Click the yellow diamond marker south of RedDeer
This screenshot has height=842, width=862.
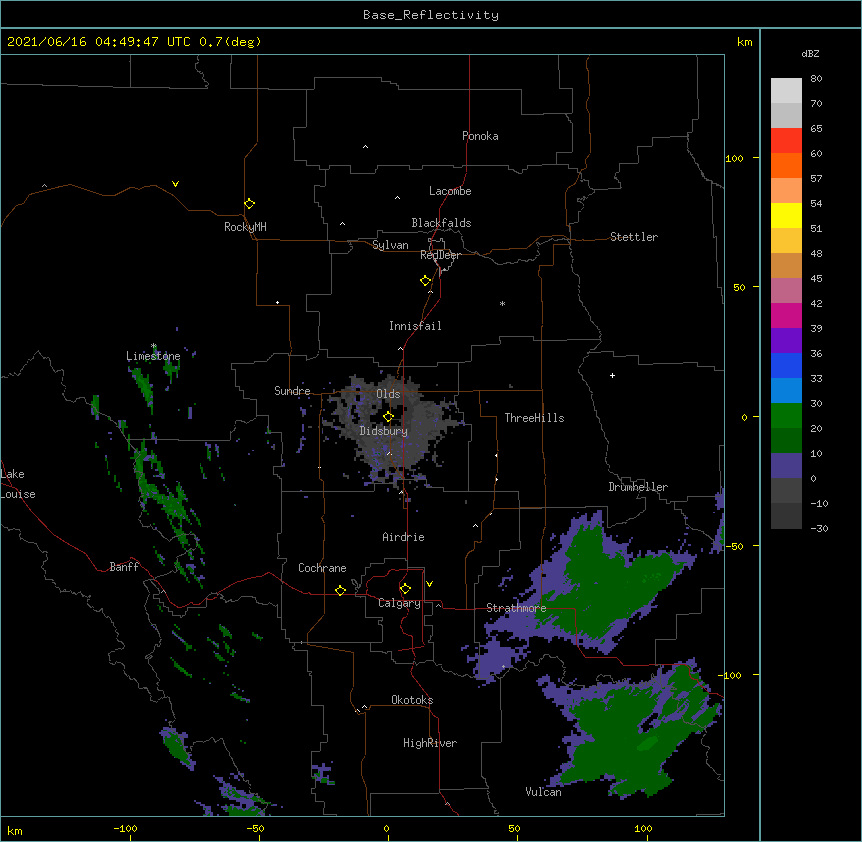tap(425, 281)
